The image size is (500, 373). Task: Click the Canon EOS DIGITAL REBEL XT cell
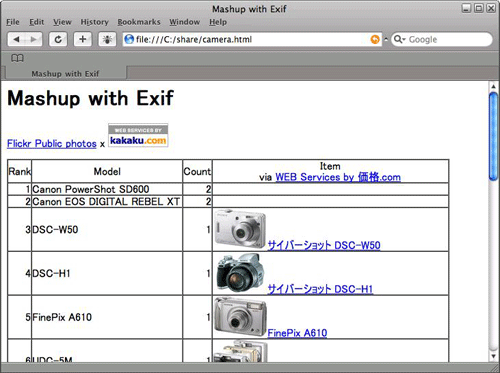click(x=106, y=202)
